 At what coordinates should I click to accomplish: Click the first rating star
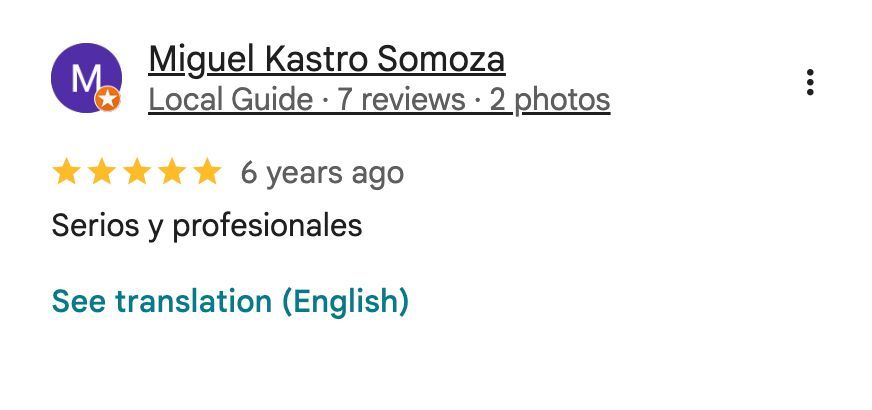66,173
